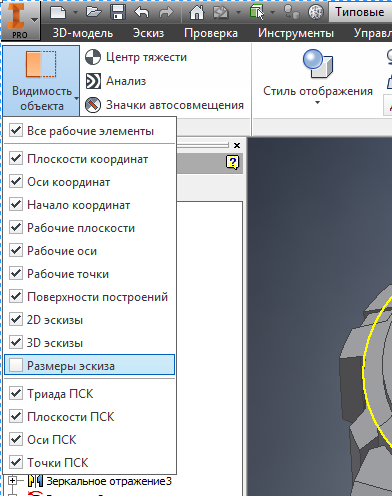
Task: Click the material spheres icon in the toolbar
Action: [291, 13]
